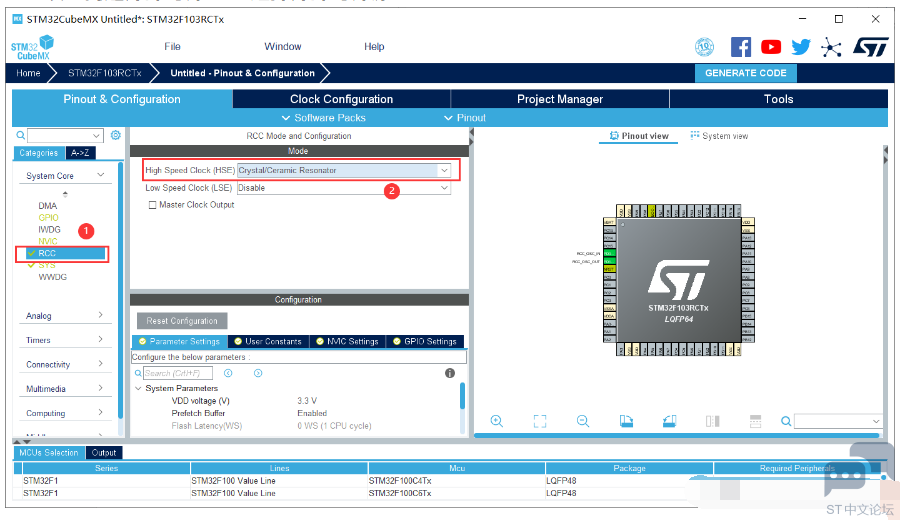Switch to the User Constants tab
Image resolution: width=903 pixels, height=525 pixels.
(x=268, y=341)
